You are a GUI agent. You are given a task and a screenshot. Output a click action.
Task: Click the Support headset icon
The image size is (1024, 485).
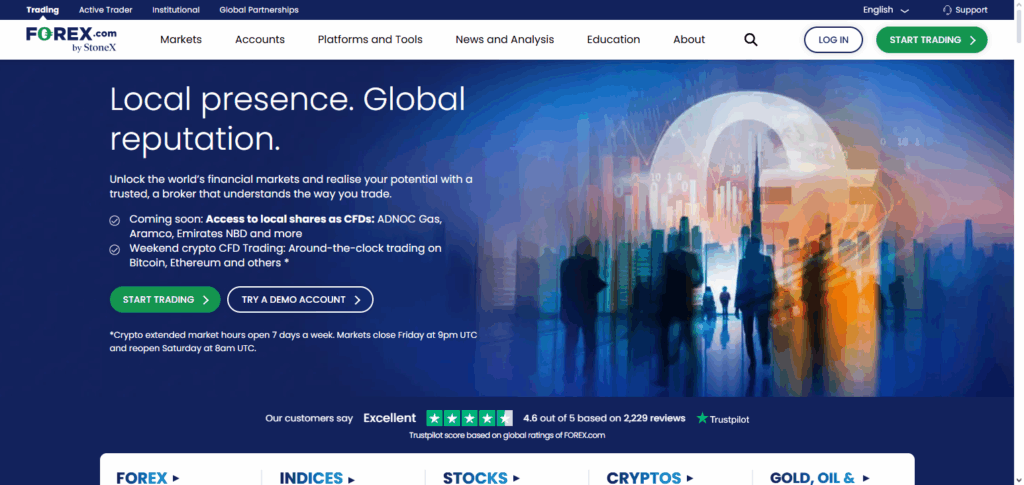pyautogui.click(x=947, y=10)
